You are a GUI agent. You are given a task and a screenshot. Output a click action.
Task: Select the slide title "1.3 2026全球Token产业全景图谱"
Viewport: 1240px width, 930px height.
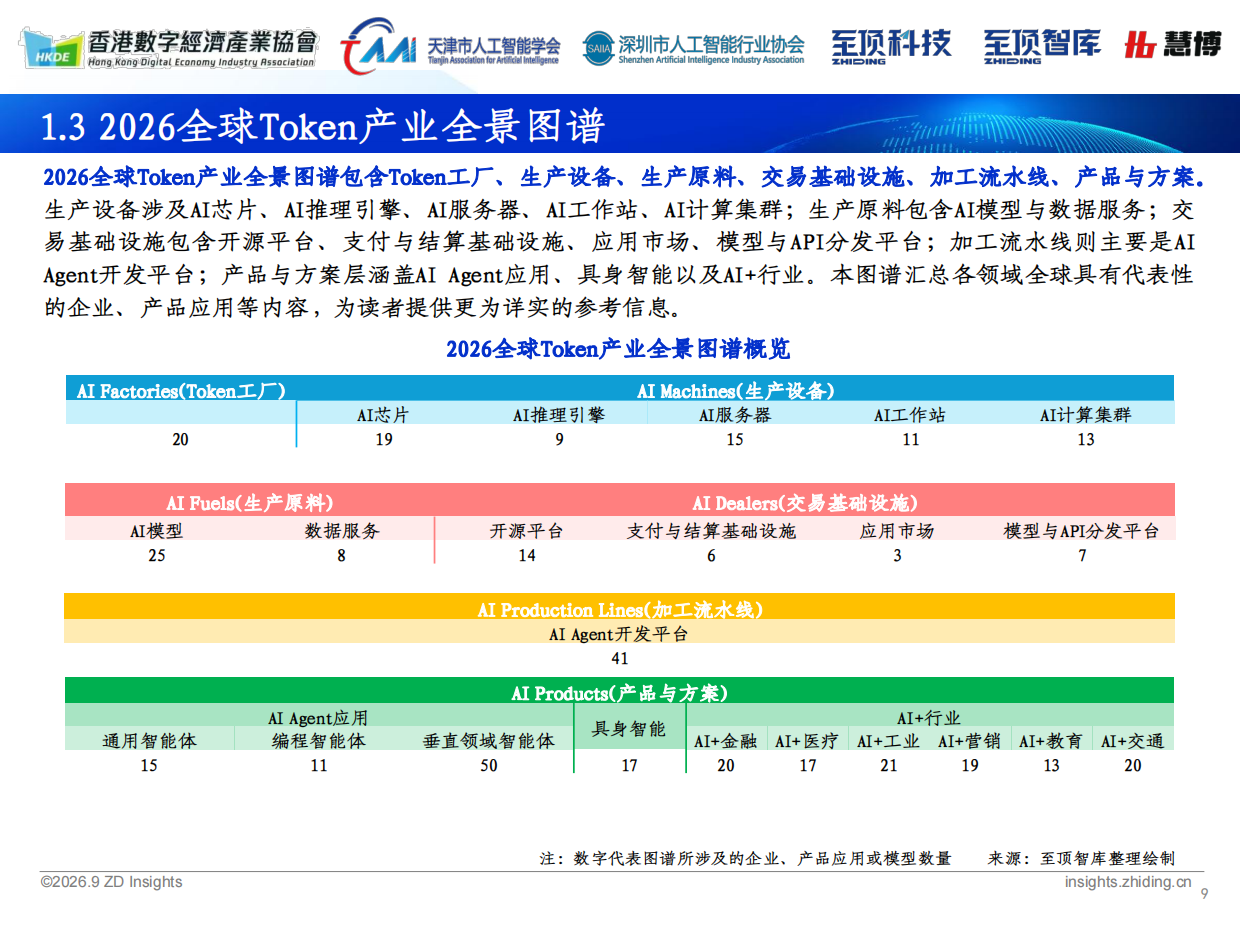click(323, 127)
